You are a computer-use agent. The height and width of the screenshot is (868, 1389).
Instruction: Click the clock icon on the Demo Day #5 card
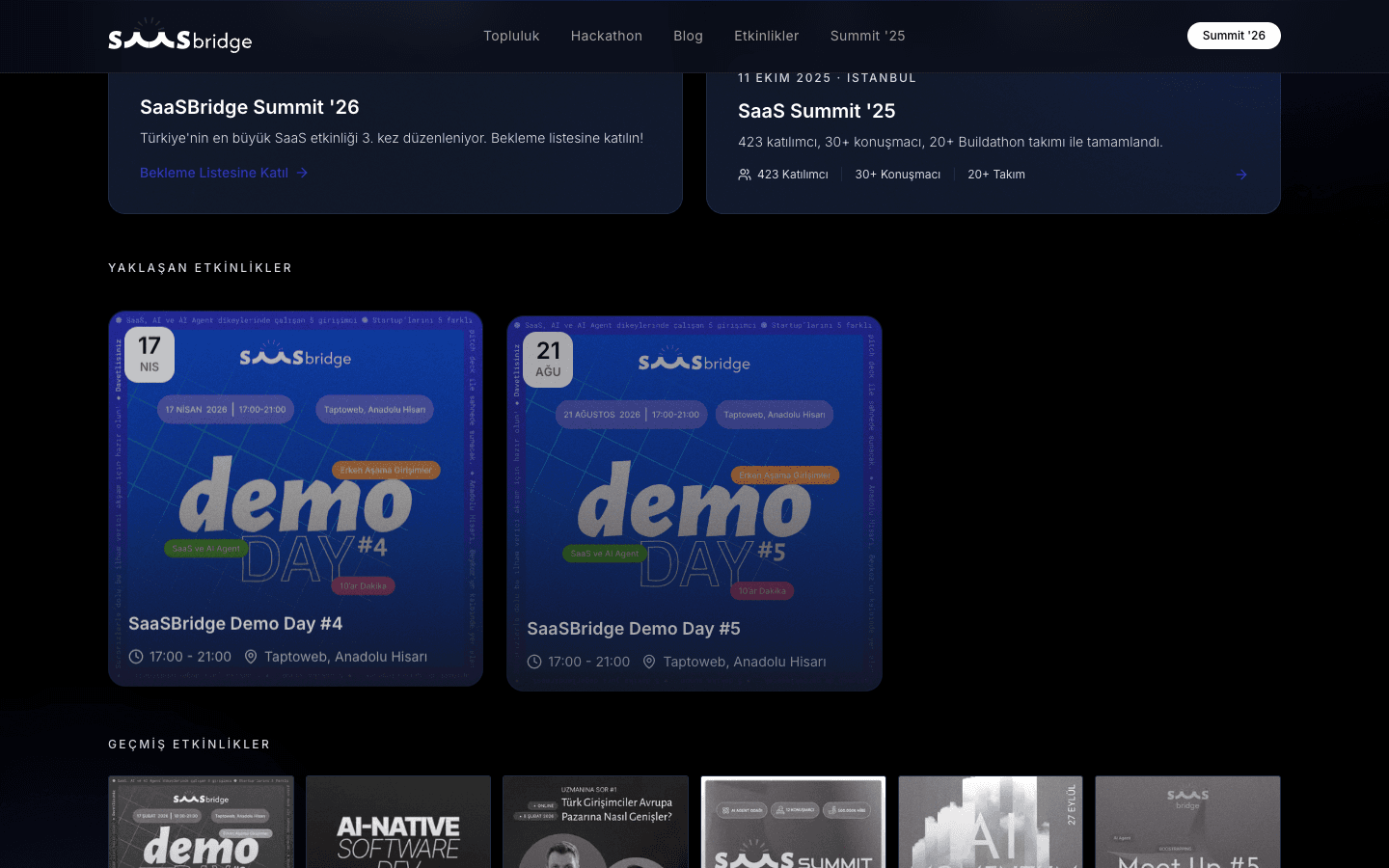(534, 662)
